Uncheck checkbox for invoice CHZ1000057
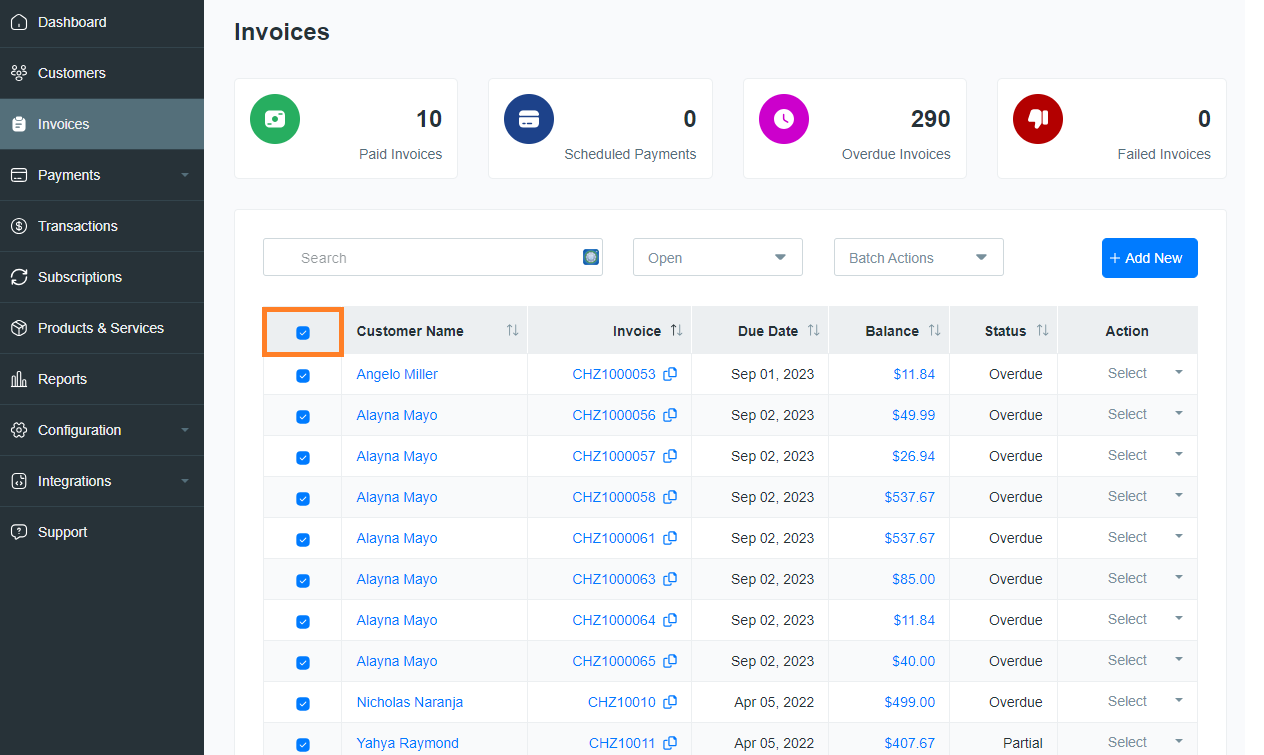 click(x=303, y=458)
